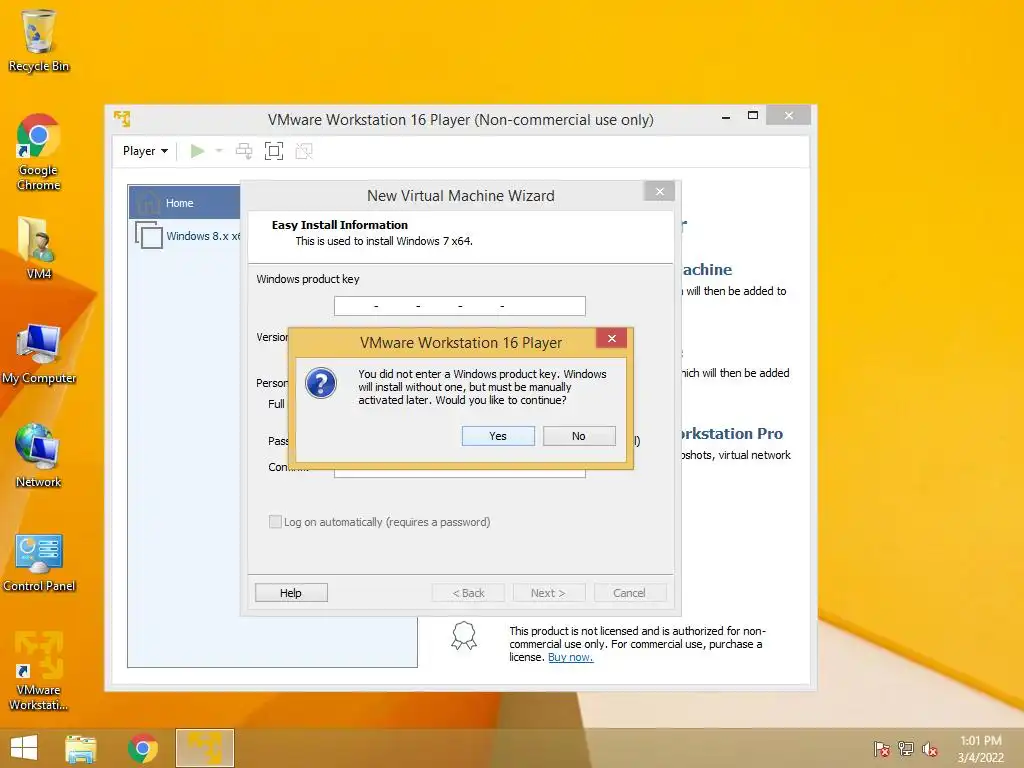This screenshot has height=768, width=1024.
Task: Click the Action Center flag tray icon
Action: coord(882,748)
